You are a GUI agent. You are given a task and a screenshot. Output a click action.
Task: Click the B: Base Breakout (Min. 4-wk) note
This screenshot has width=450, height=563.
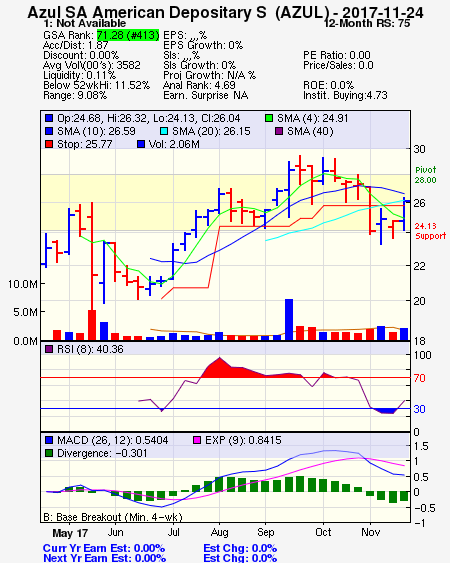[x=113, y=517]
